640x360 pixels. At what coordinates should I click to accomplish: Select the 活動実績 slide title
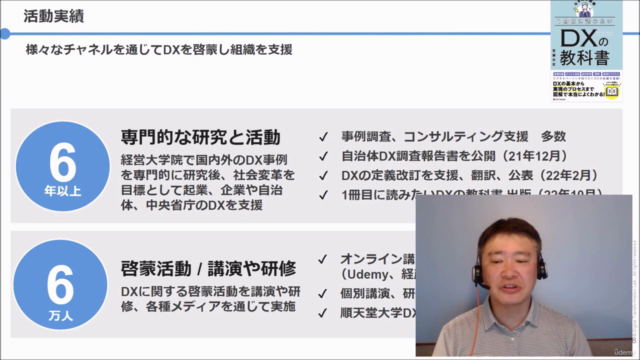click(x=53, y=16)
